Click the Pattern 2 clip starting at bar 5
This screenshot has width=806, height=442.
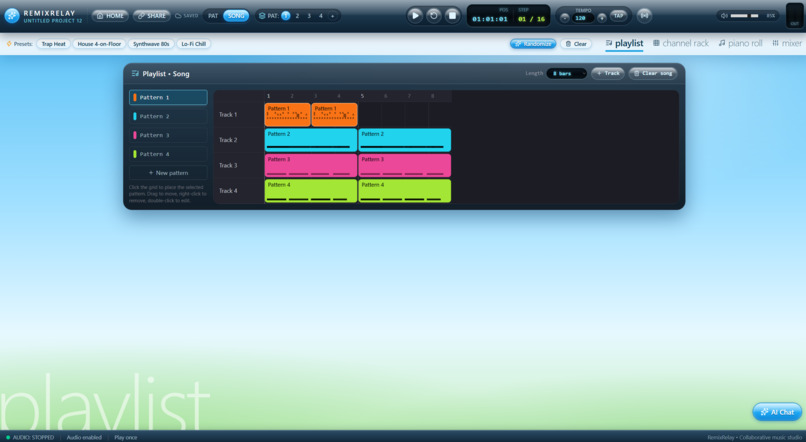[x=405, y=140]
